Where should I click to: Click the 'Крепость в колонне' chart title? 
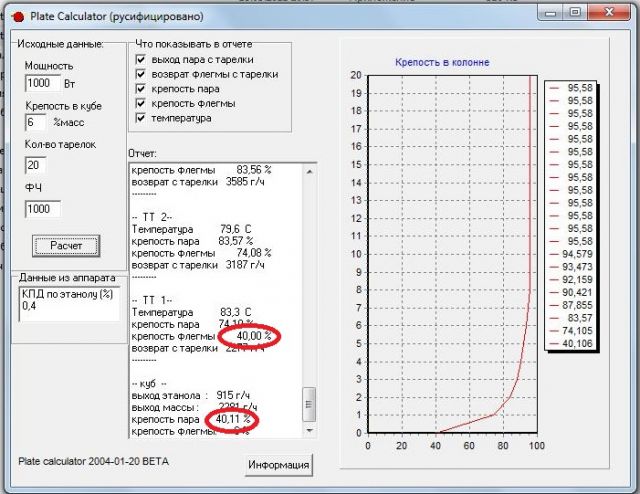pyautogui.click(x=442, y=62)
